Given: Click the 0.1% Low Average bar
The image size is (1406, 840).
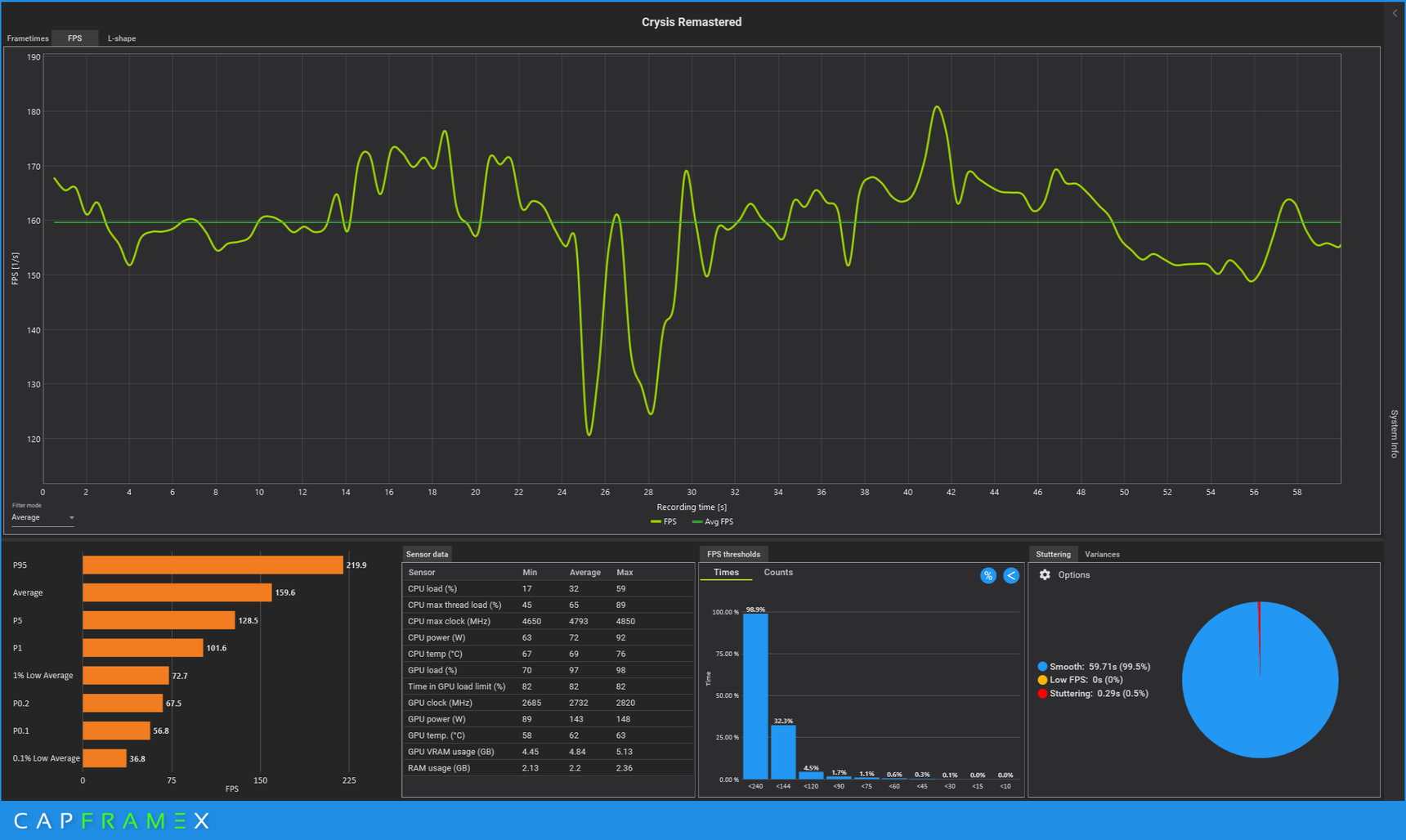Looking at the screenshot, I should (105, 758).
